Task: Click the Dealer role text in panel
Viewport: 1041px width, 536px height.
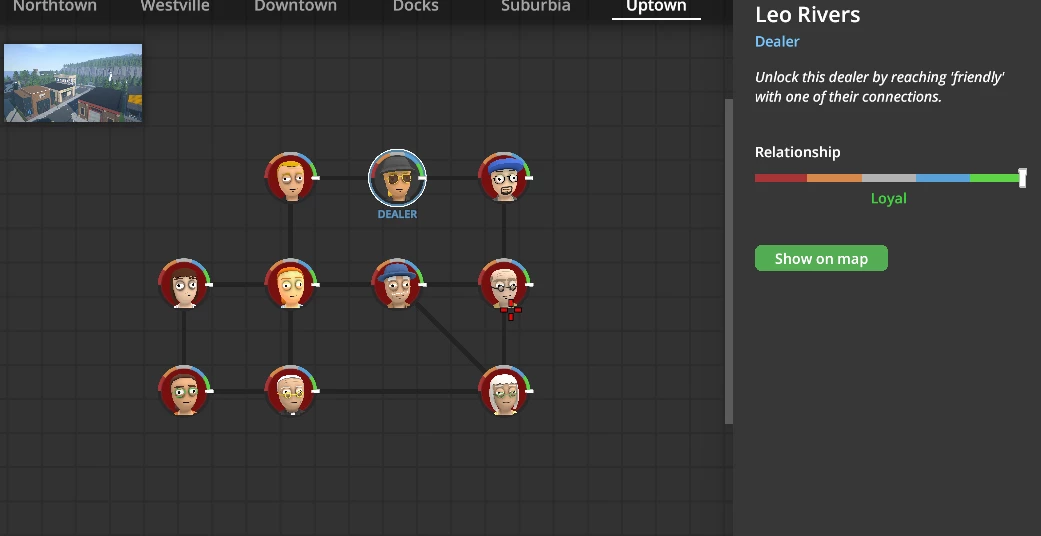Action: coord(777,41)
